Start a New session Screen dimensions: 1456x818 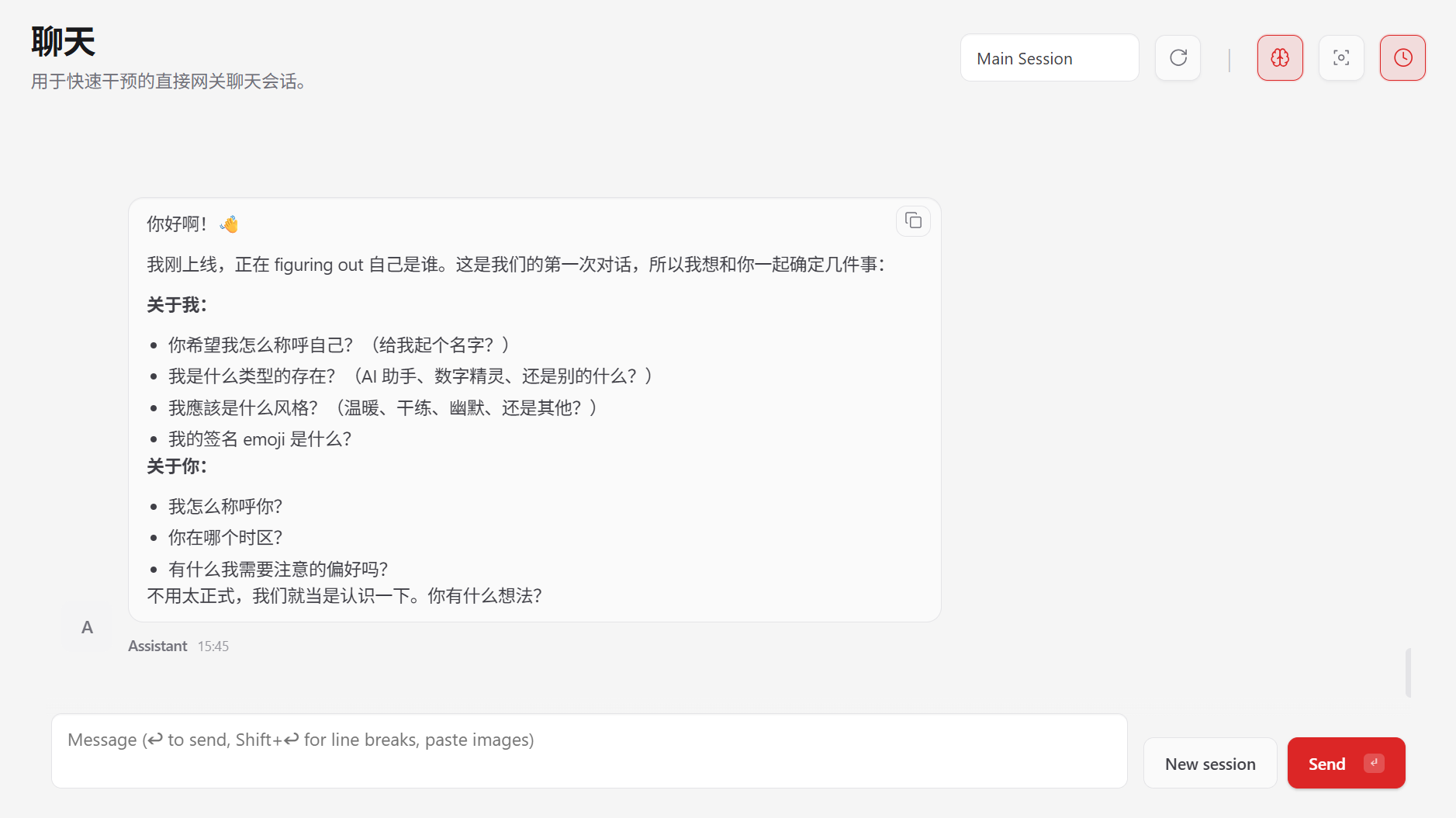click(1209, 764)
